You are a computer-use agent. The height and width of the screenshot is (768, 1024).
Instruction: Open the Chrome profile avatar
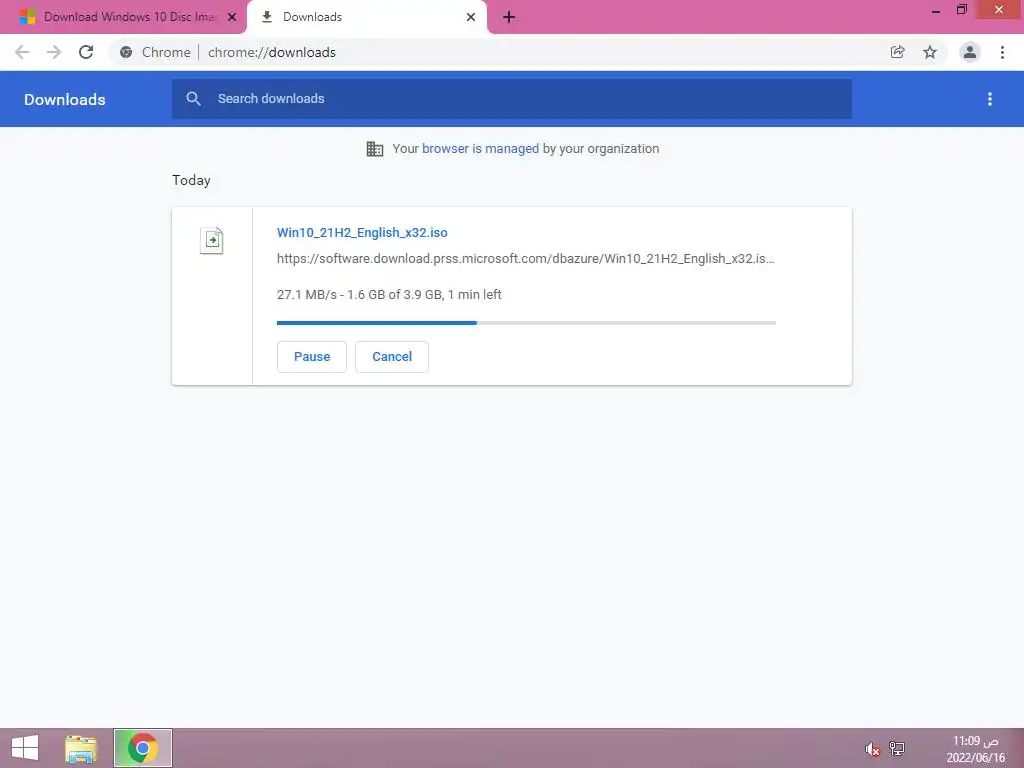tap(970, 52)
